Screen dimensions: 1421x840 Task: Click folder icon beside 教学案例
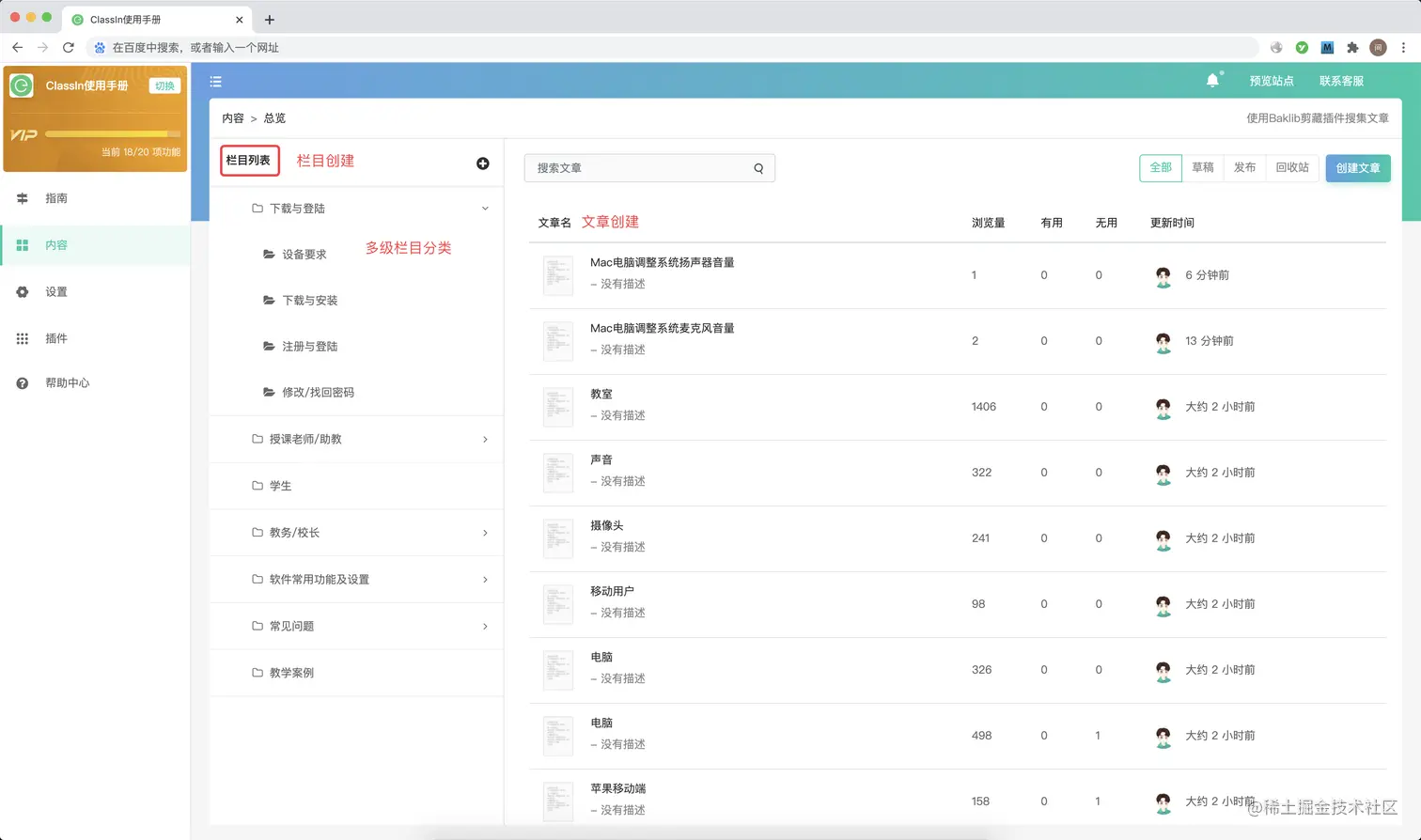[258, 673]
